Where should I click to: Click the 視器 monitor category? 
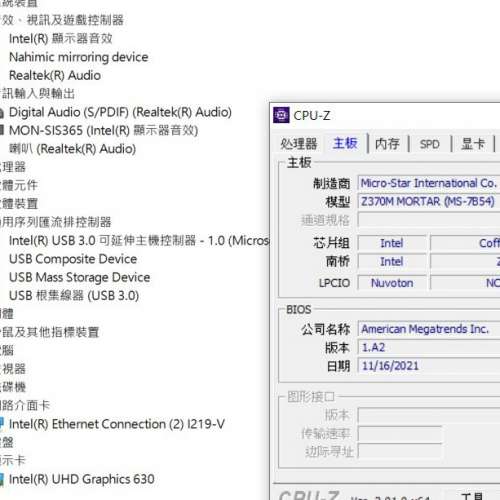point(13,369)
